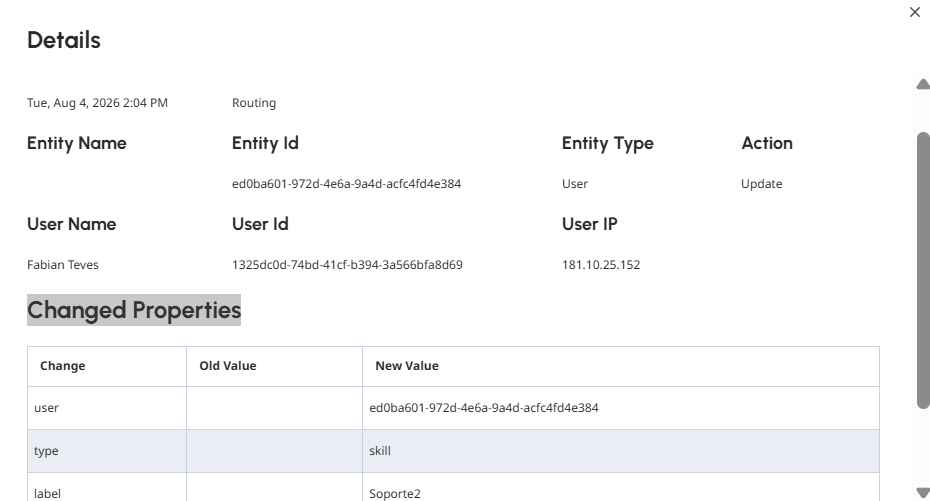Click the user name Fabian Teves

tap(63, 264)
